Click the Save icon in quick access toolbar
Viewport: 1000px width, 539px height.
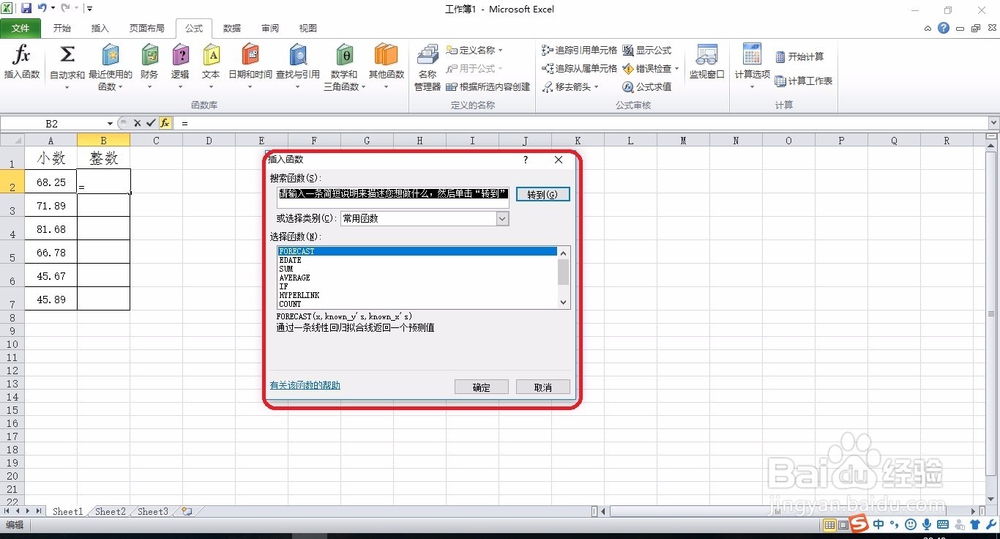[26, 8]
